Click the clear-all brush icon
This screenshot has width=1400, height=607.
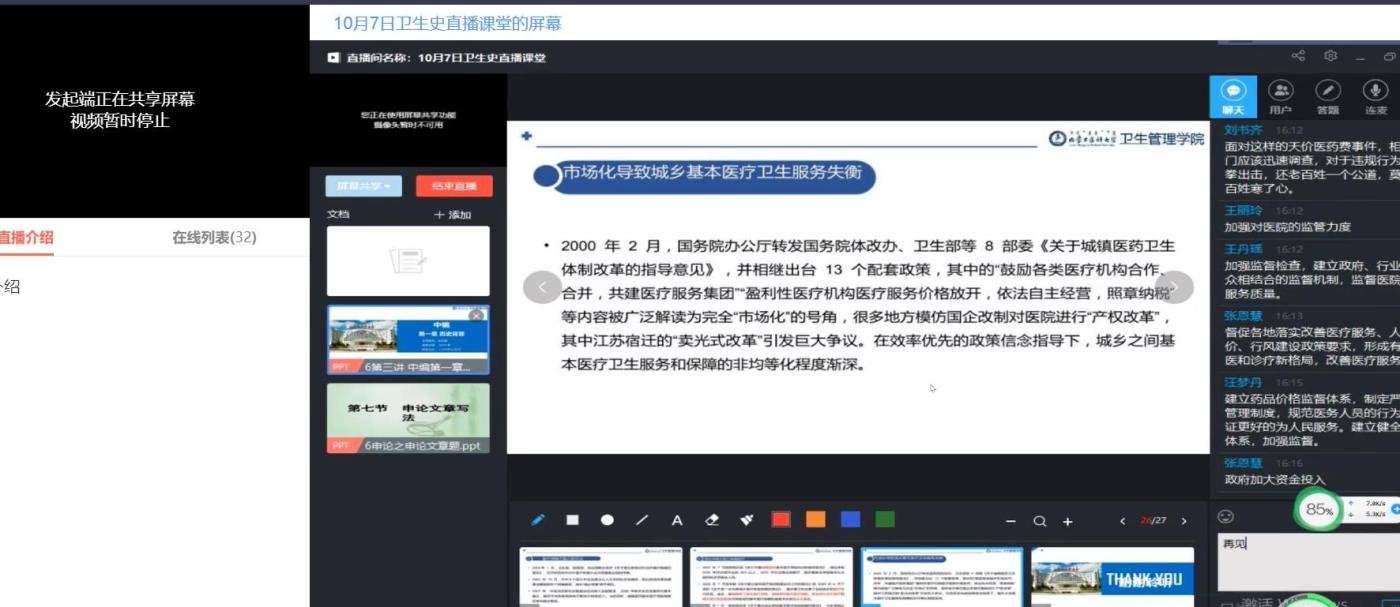746,520
